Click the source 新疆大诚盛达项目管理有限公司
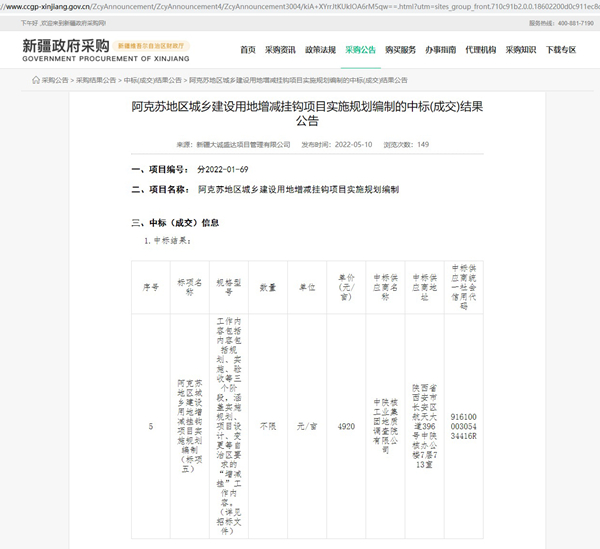The width and height of the screenshot is (600, 549). pyautogui.click(x=243, y=145)
